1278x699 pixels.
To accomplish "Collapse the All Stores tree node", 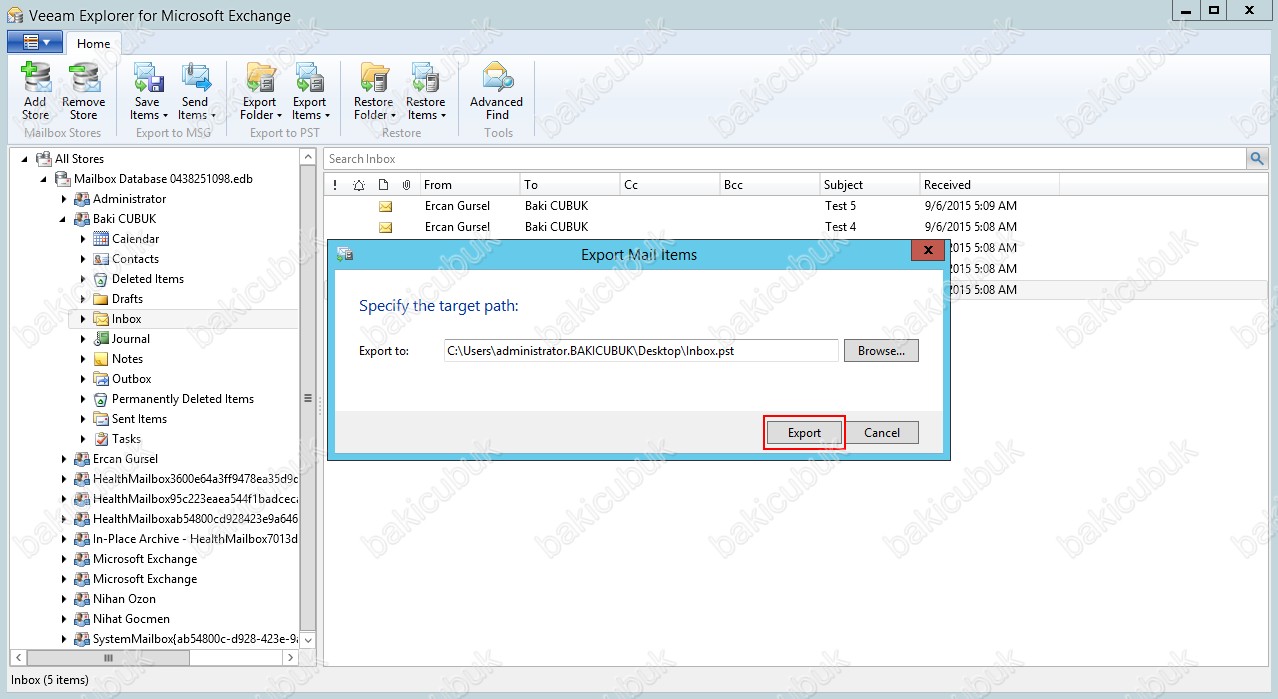I will (x=25, y=159).
